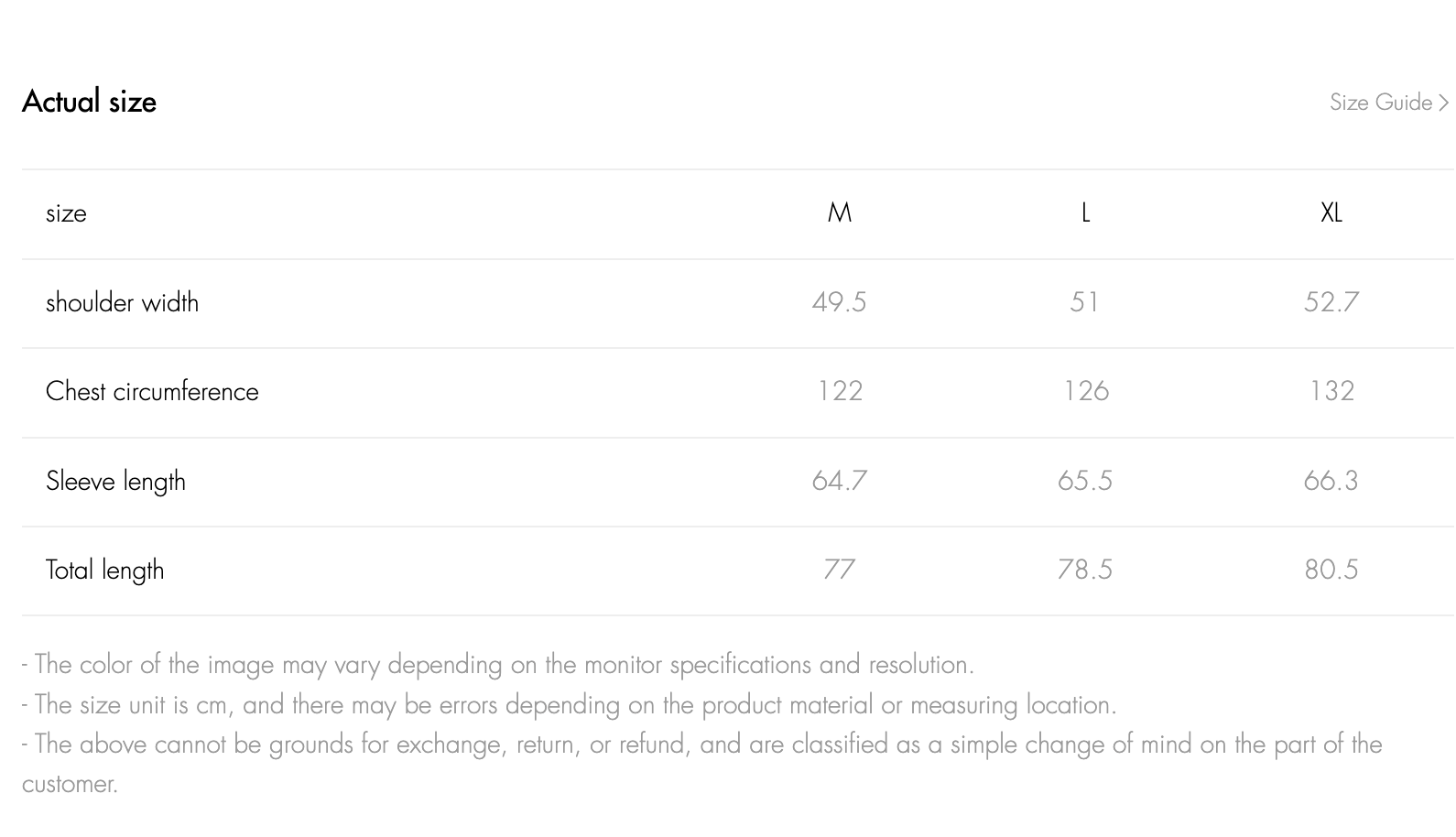1456x837 pixels.
Task: Click sleeve length value 65.5 for L
Action: [1085, 481]
